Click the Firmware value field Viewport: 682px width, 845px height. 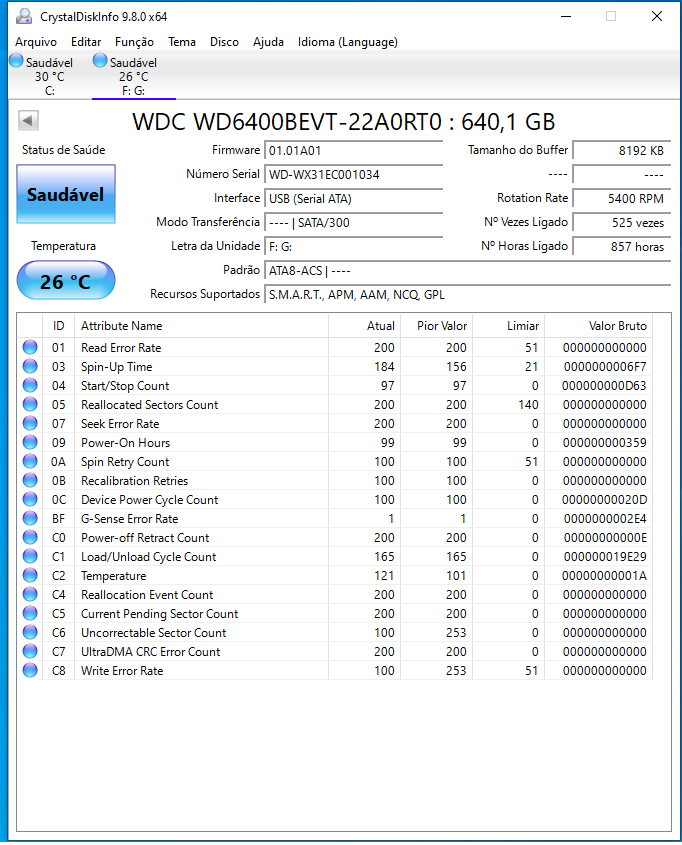(x=353, y=150)
